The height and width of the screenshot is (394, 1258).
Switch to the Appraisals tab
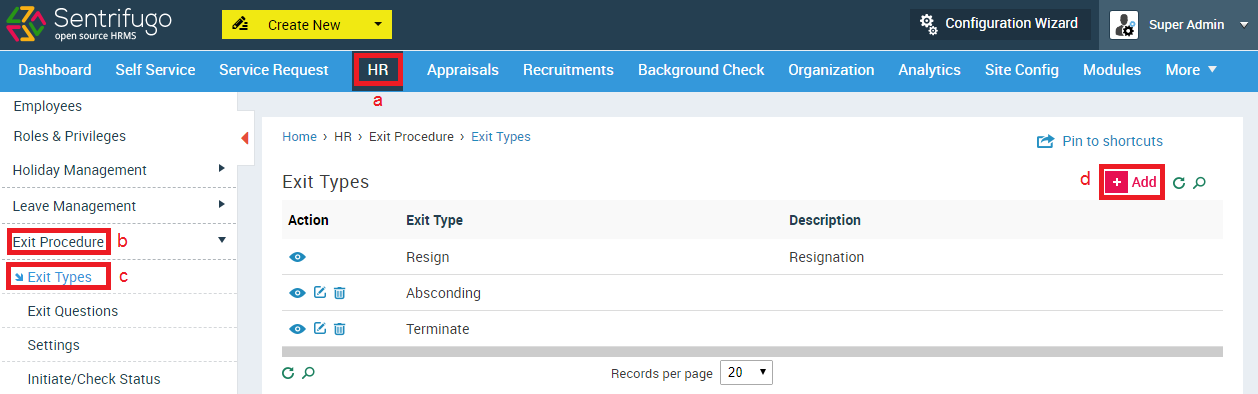point(463,69)
